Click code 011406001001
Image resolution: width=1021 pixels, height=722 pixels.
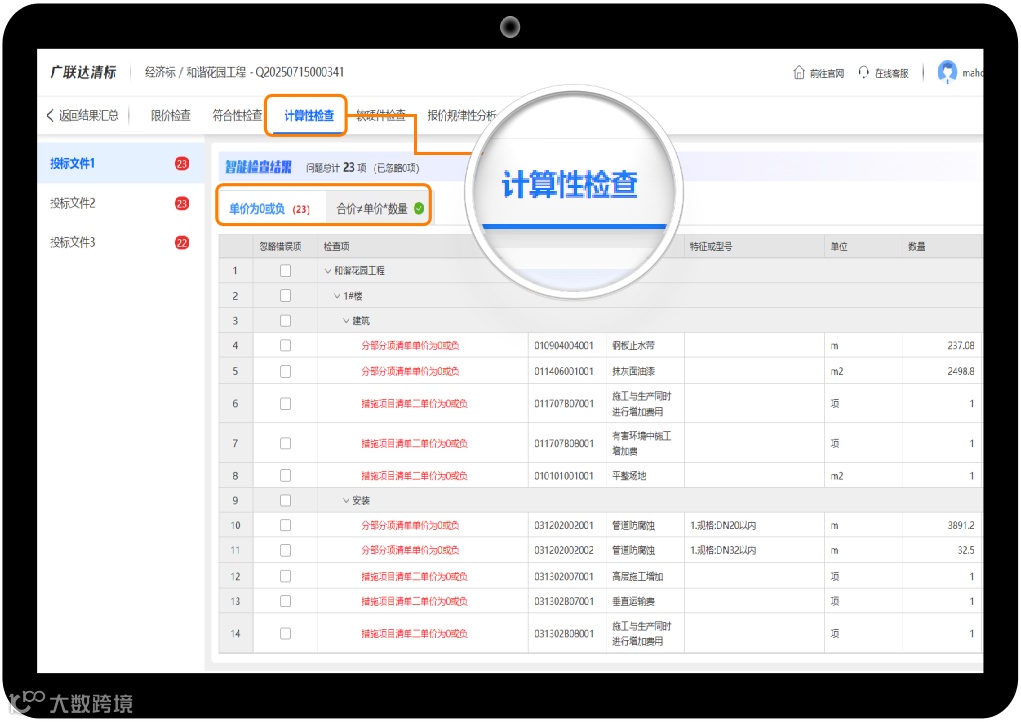[564, 371]
